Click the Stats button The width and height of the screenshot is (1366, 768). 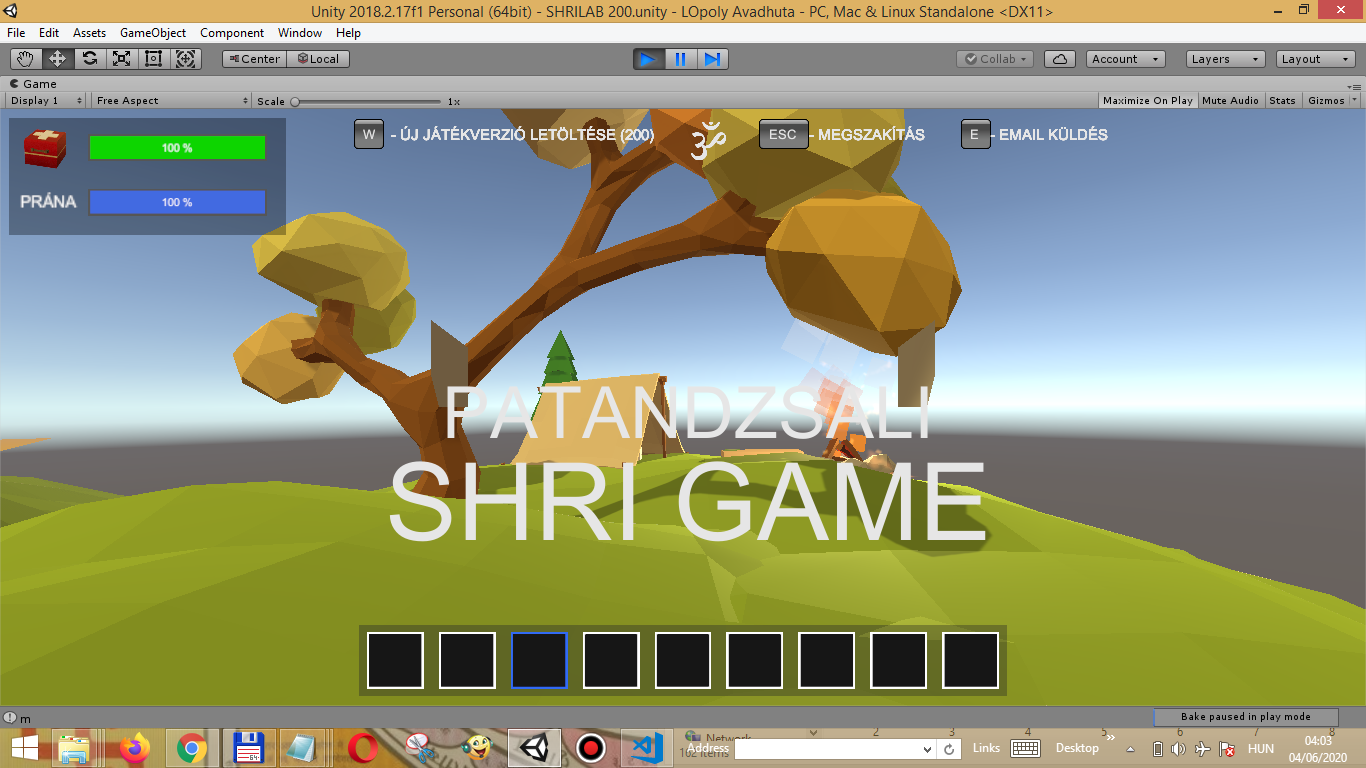(x=1282, y=101)
